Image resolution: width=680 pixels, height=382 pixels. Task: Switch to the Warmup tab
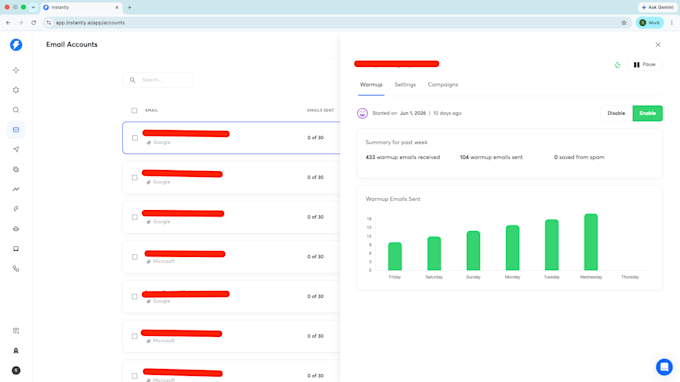[371, 85]
